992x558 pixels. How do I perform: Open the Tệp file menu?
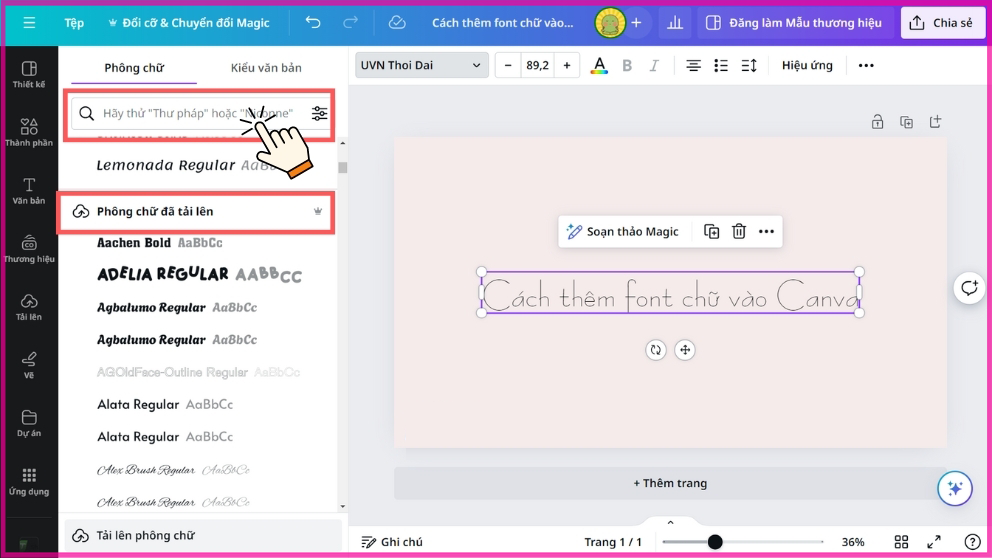tap(74, 23)
